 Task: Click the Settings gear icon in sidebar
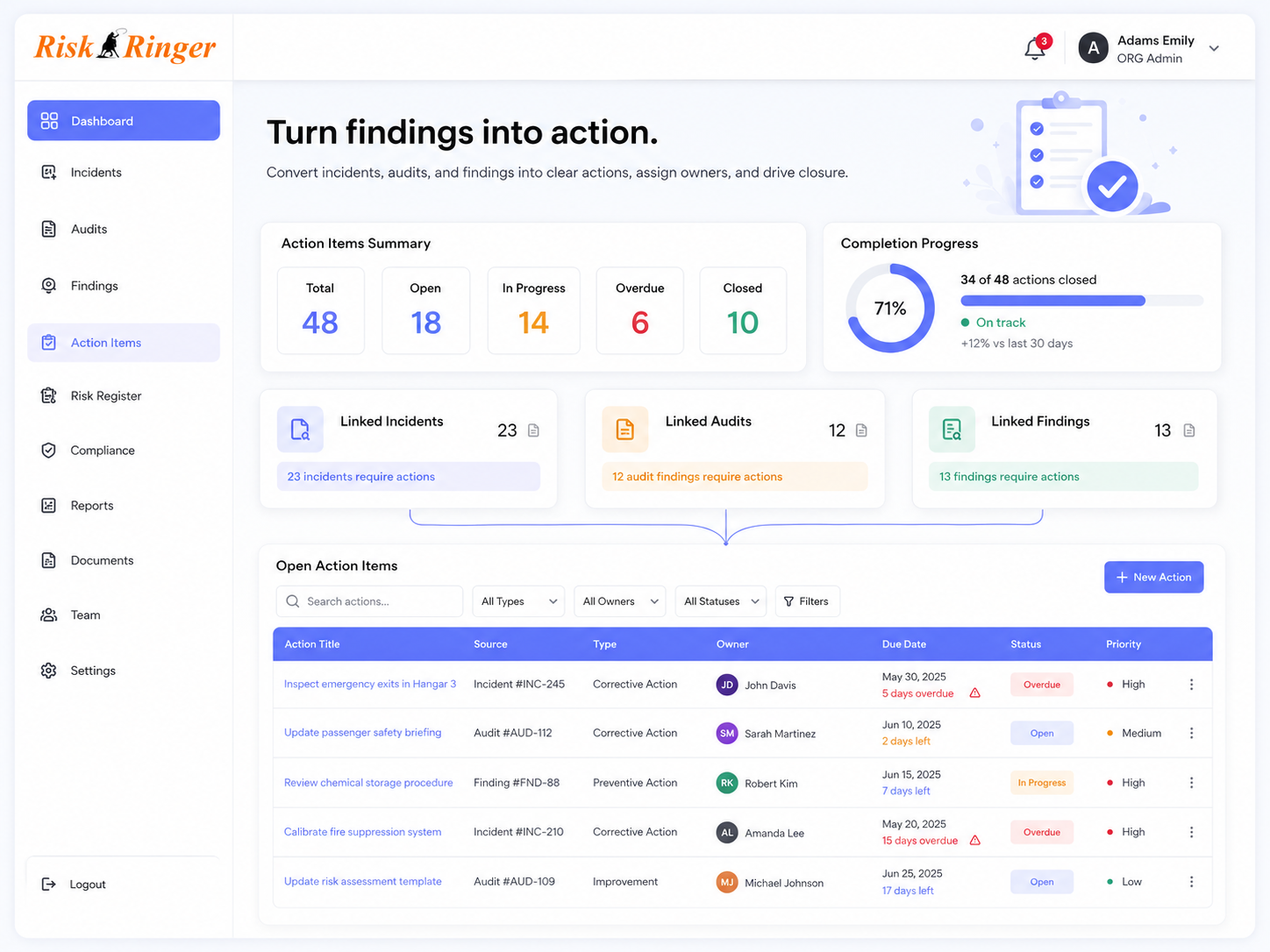click(49, 671)
